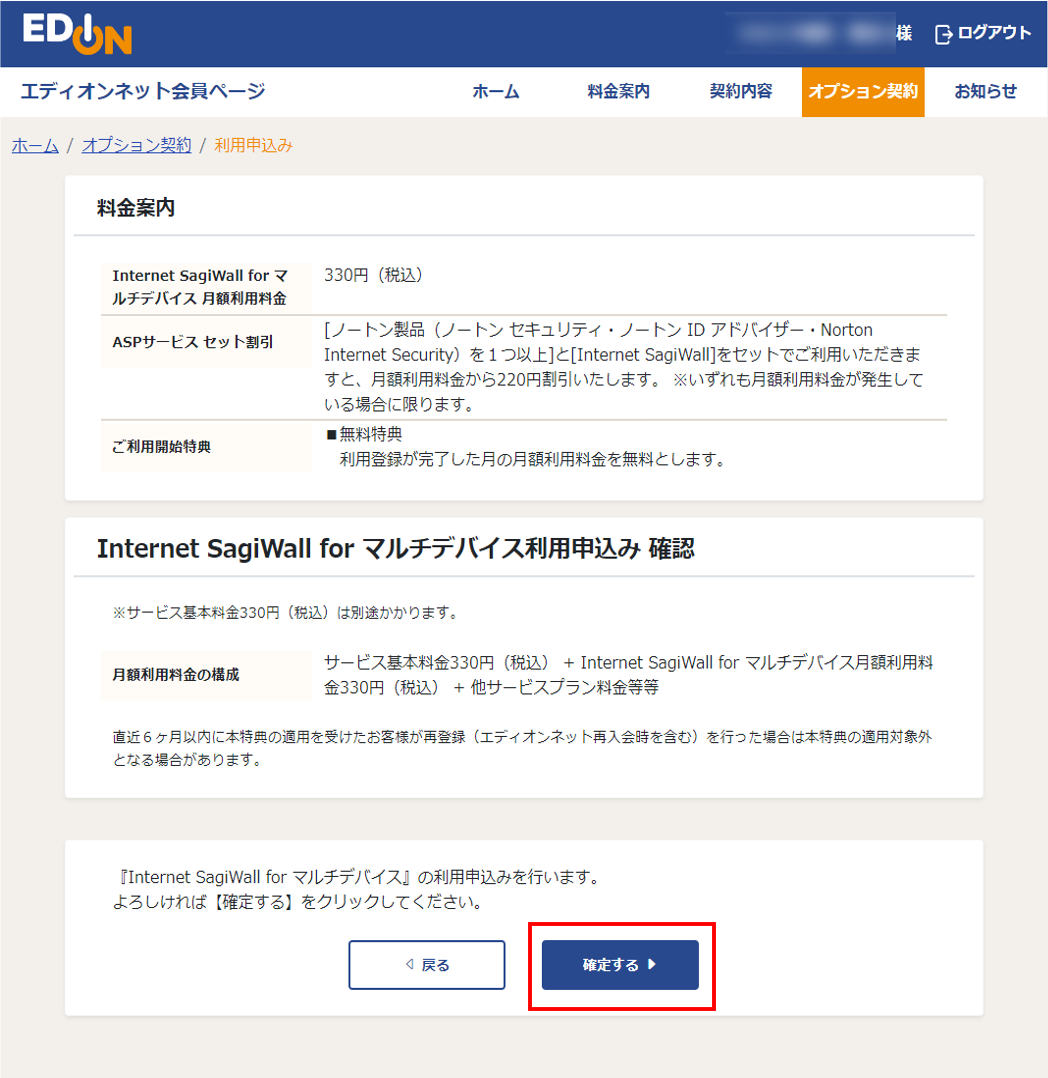
Task: Click エディオンネット会員ページ site title
Action: (143, 91)
